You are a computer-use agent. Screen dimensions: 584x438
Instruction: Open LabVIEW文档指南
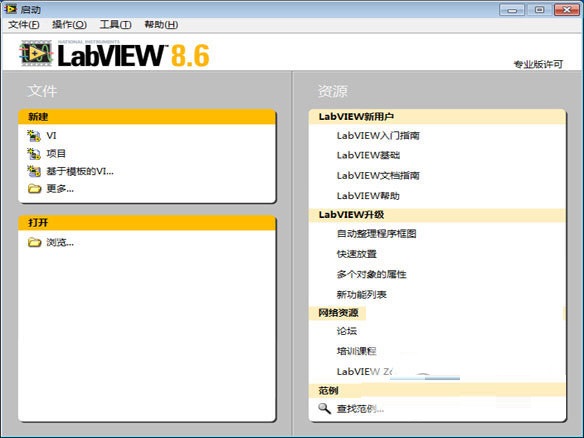pos(378,175)
